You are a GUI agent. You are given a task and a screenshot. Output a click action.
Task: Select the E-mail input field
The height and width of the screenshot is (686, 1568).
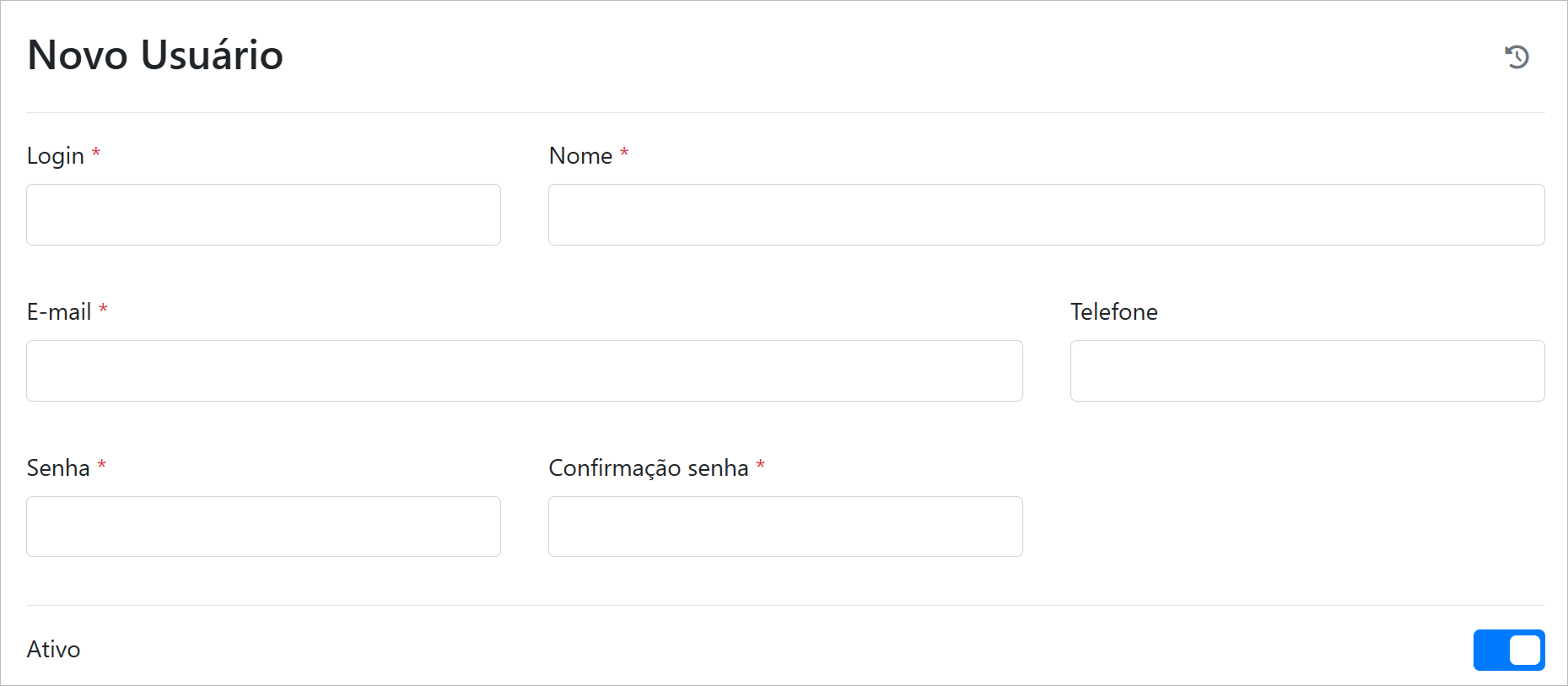[524, 371]
